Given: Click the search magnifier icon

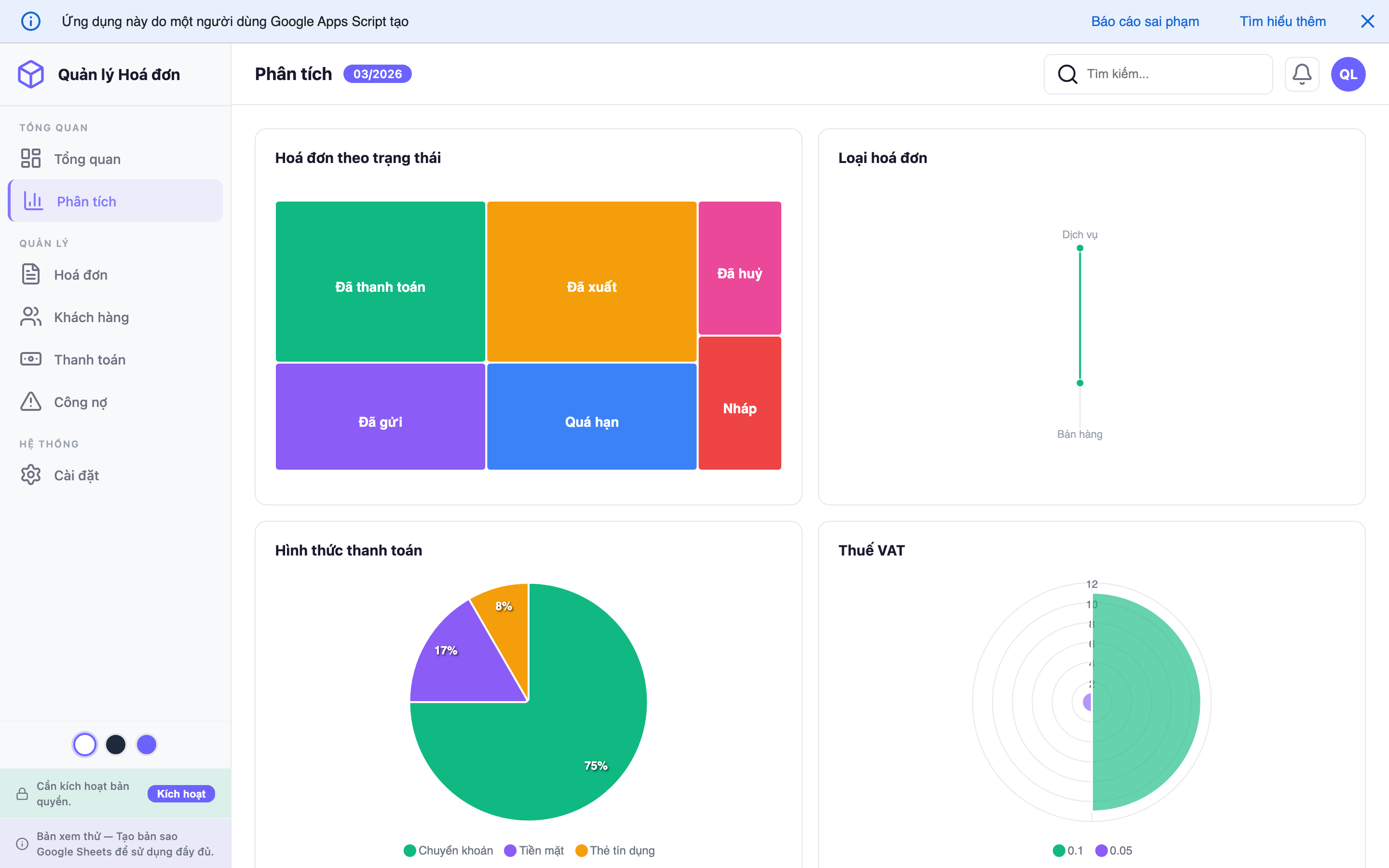Looking at the screenshot, I should coord(1068,73).
